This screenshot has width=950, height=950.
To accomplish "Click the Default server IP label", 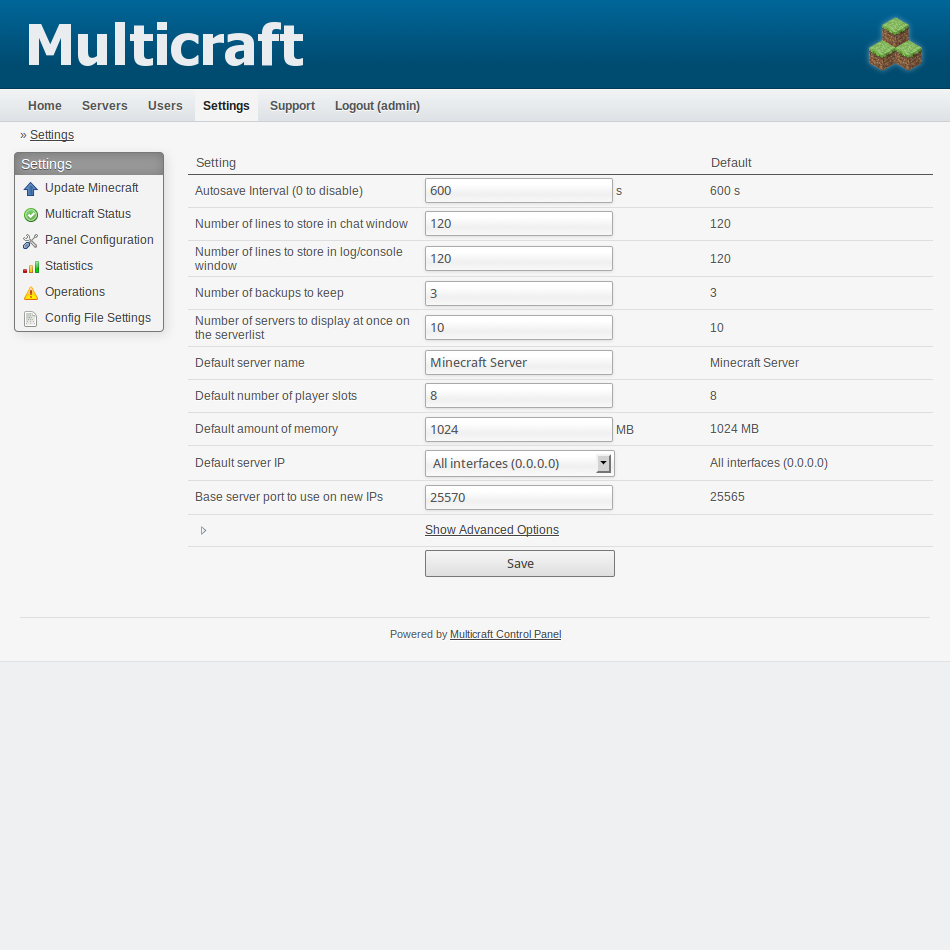I will [x=240, y=463].
